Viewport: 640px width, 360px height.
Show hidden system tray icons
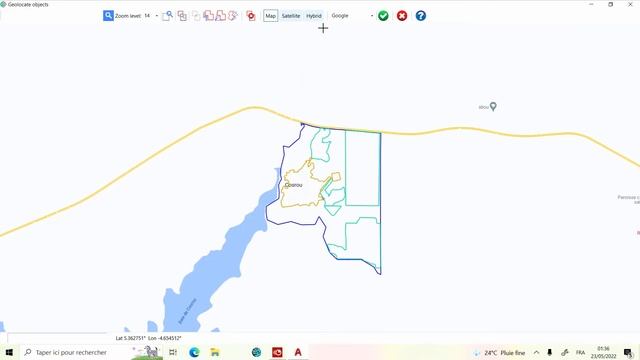(x=536, y=353)
